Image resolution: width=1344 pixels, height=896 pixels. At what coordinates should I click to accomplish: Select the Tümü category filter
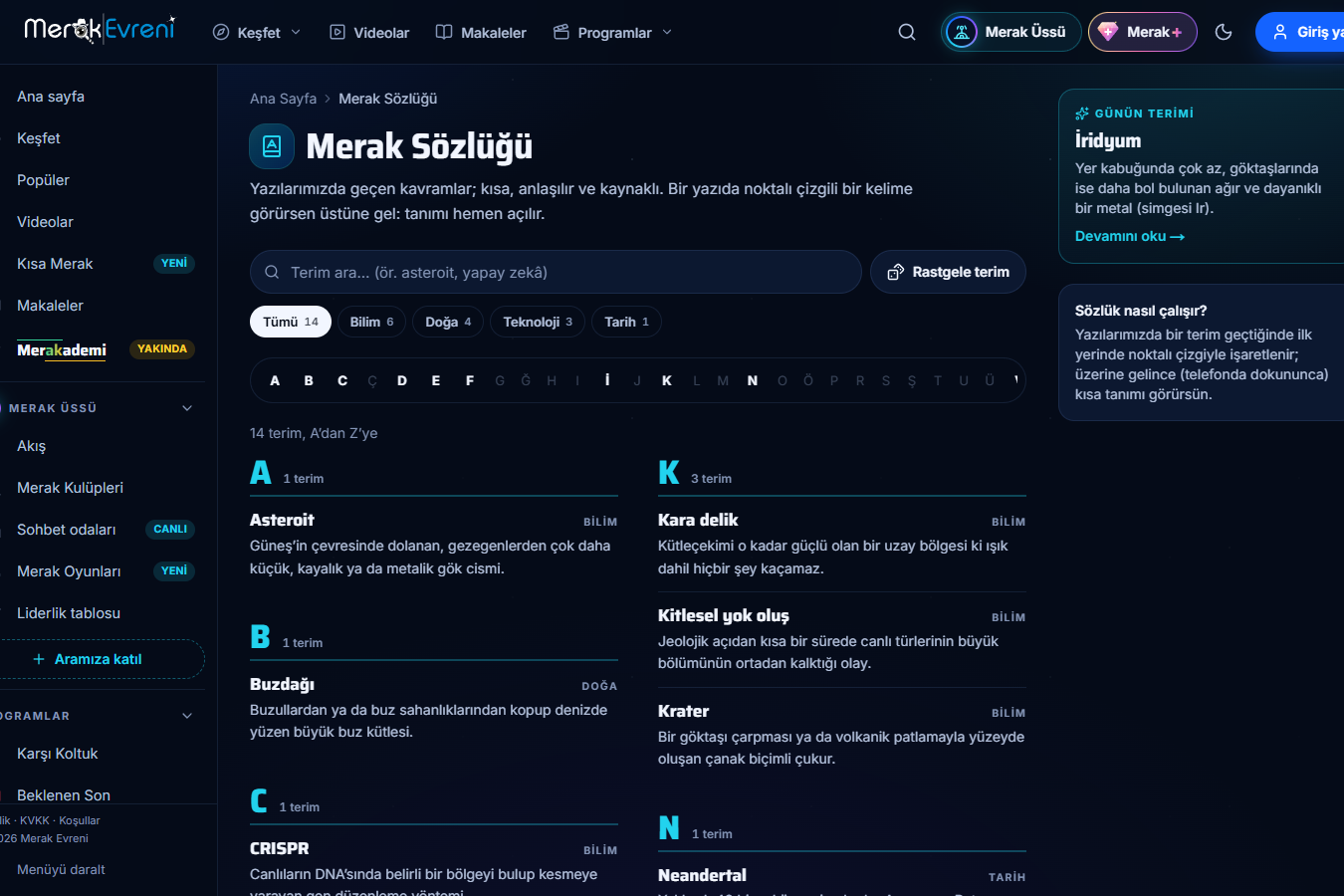(291, 322)
